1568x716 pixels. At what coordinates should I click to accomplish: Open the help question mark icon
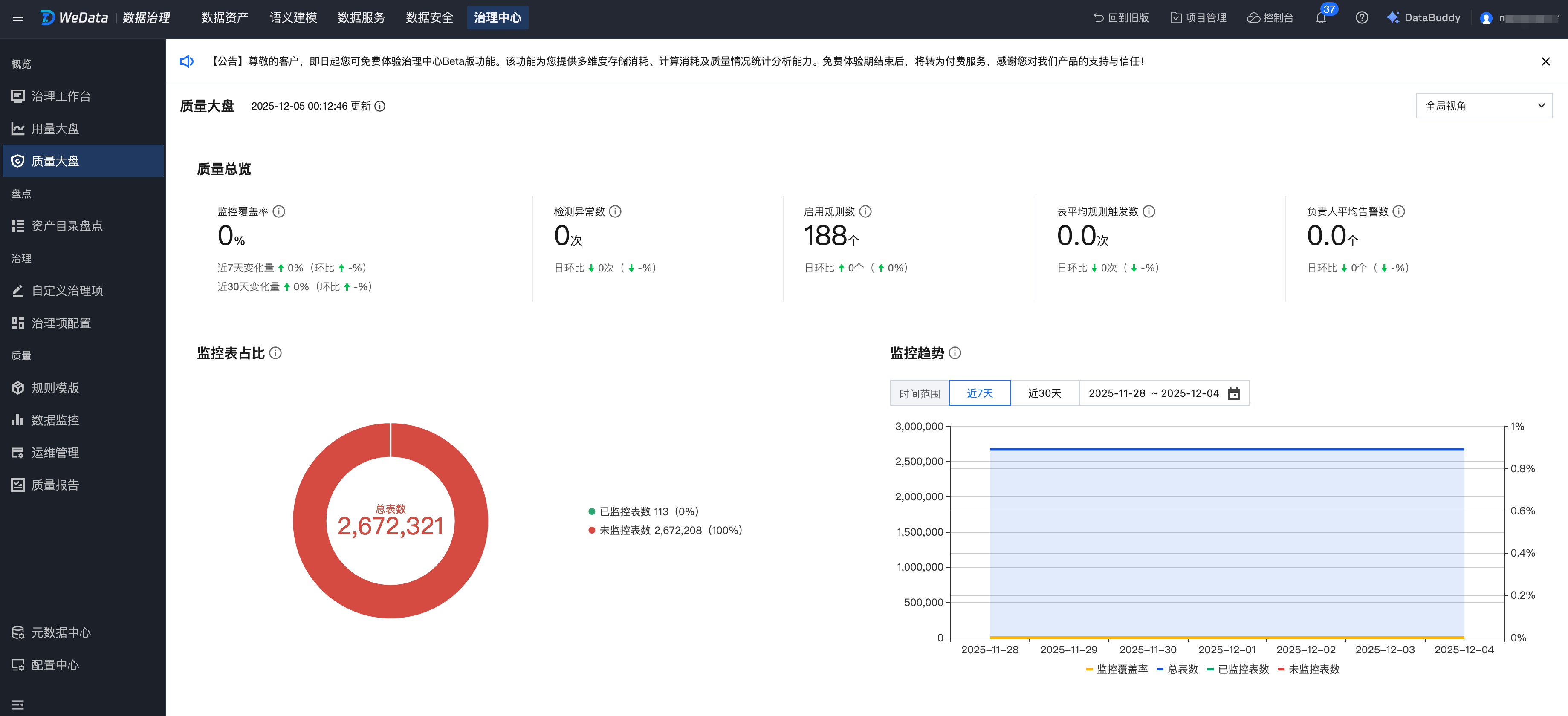coord(1362,18)
